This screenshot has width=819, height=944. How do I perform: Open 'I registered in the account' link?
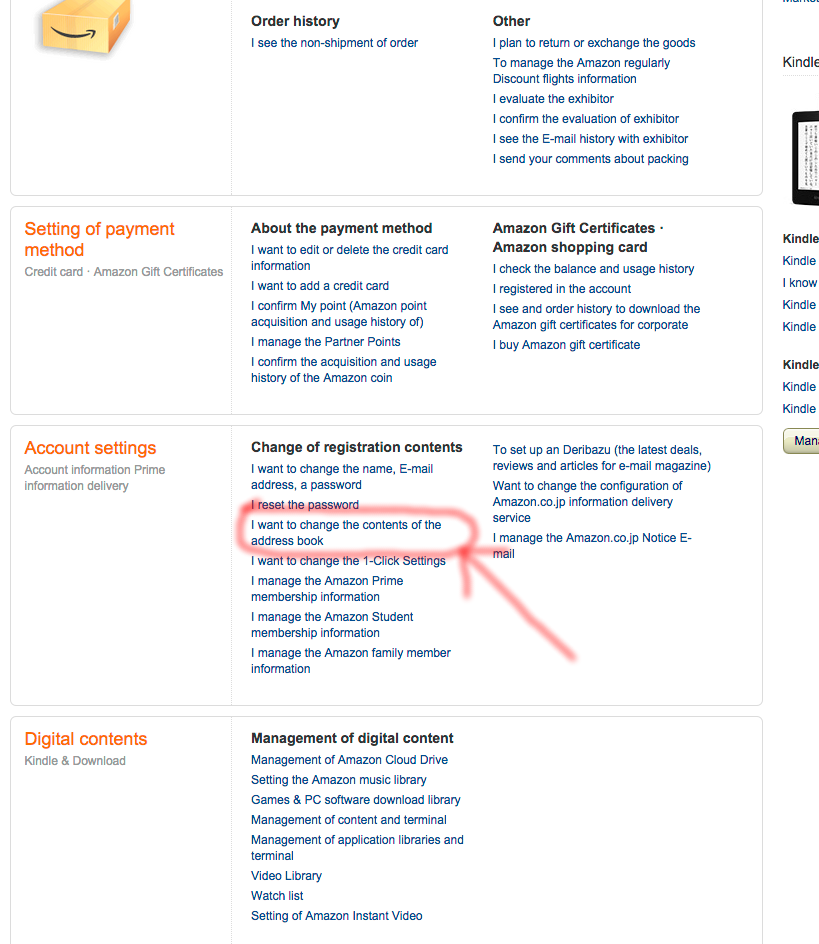(x=561, y=288)
